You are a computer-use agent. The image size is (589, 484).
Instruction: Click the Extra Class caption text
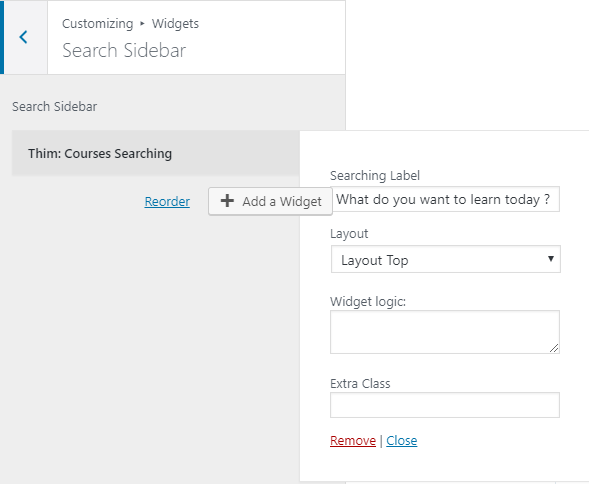pyautogui.click(x=360, y=384)
